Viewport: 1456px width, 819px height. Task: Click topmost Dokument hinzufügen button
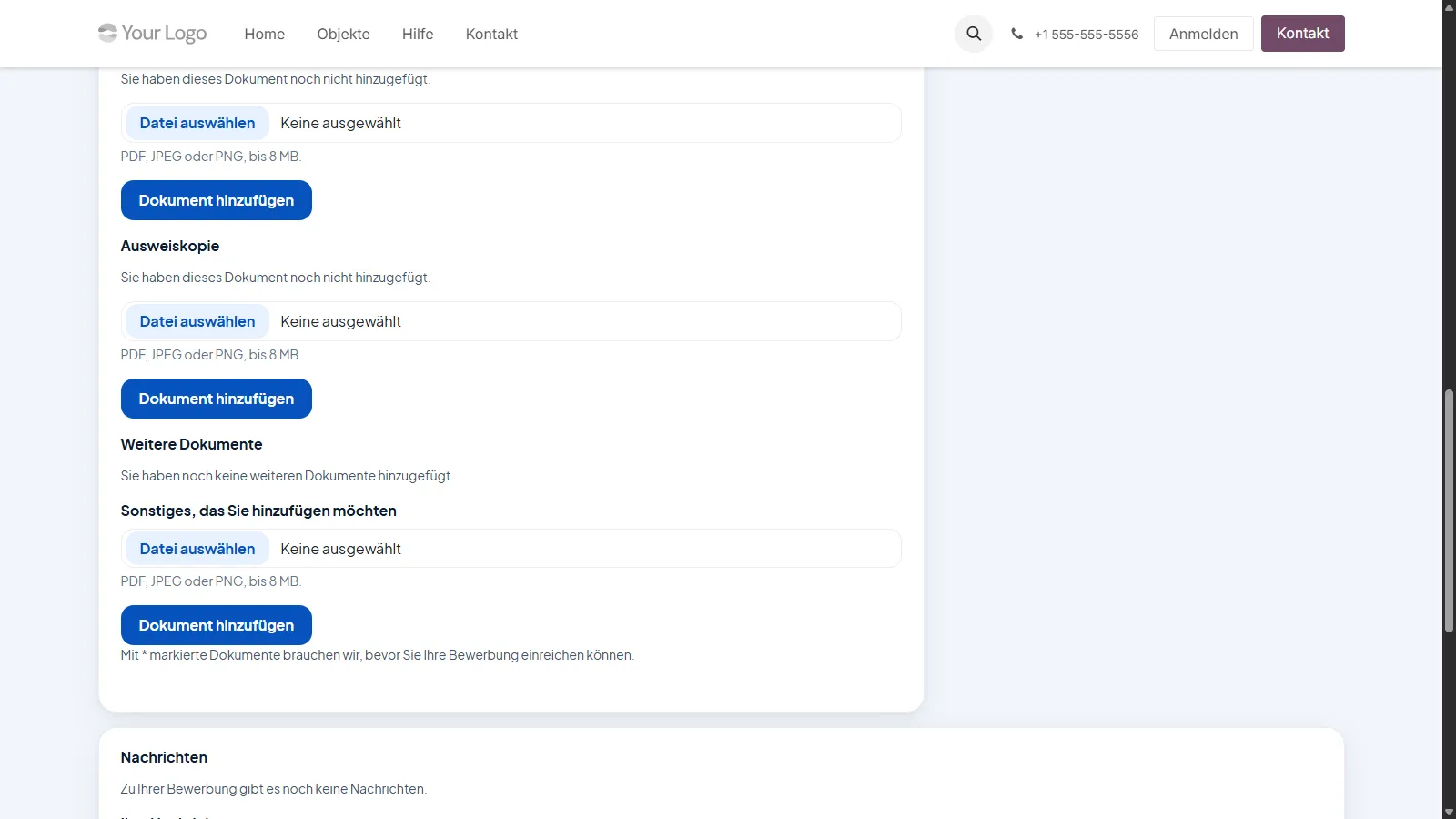pos(217,200)
